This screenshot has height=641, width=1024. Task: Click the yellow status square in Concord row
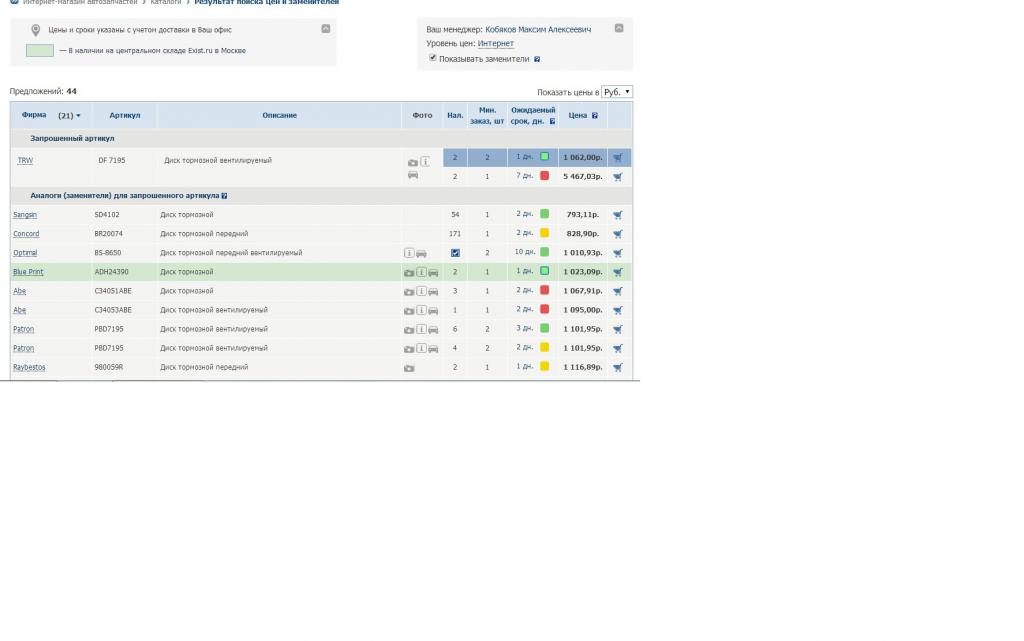[x=545, y=233]
